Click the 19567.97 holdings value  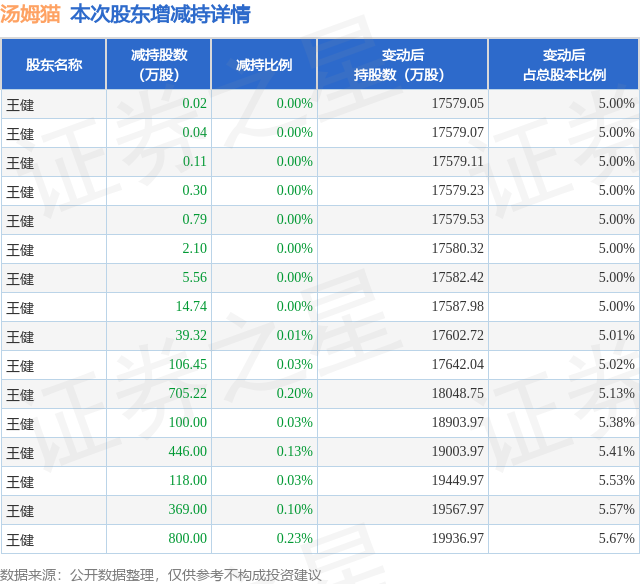458,509
